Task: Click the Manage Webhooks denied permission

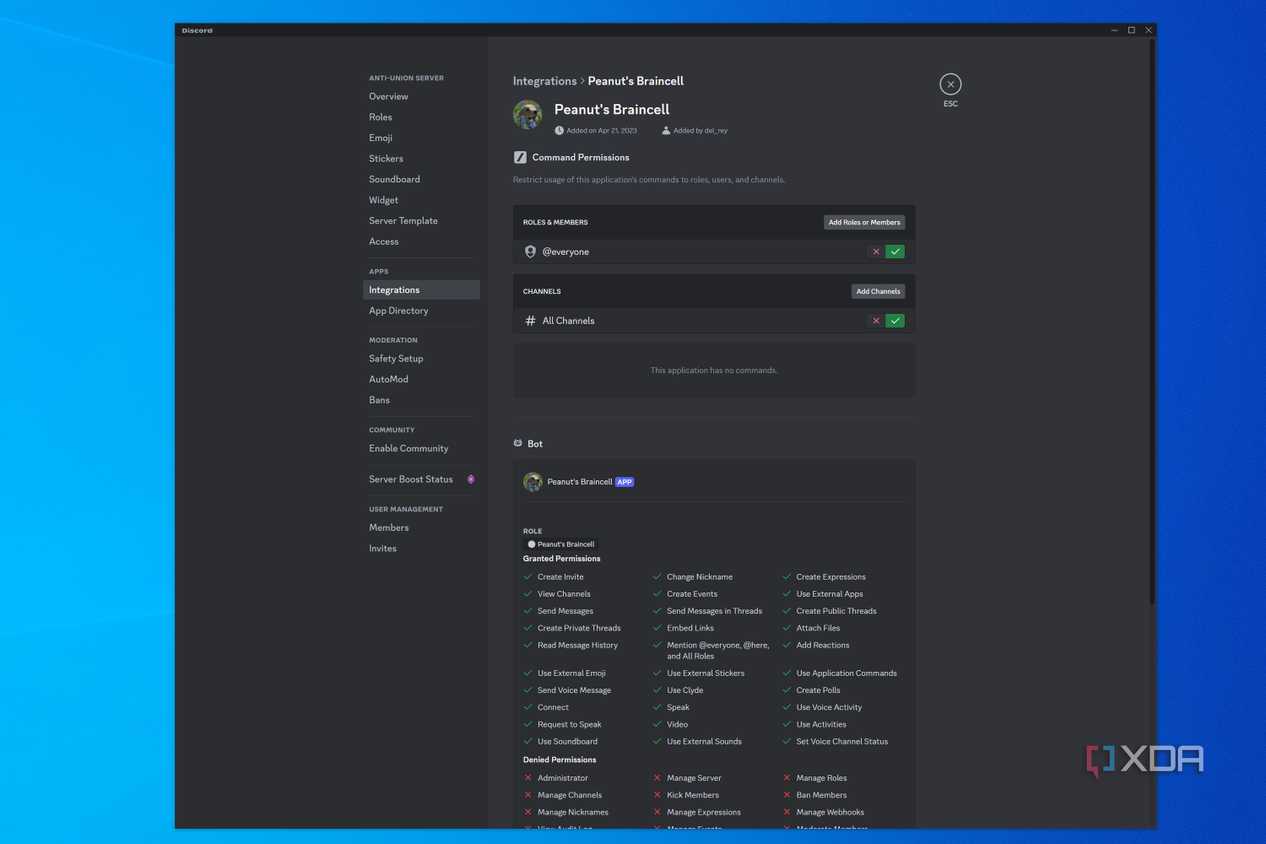Action: pos(830,812)
